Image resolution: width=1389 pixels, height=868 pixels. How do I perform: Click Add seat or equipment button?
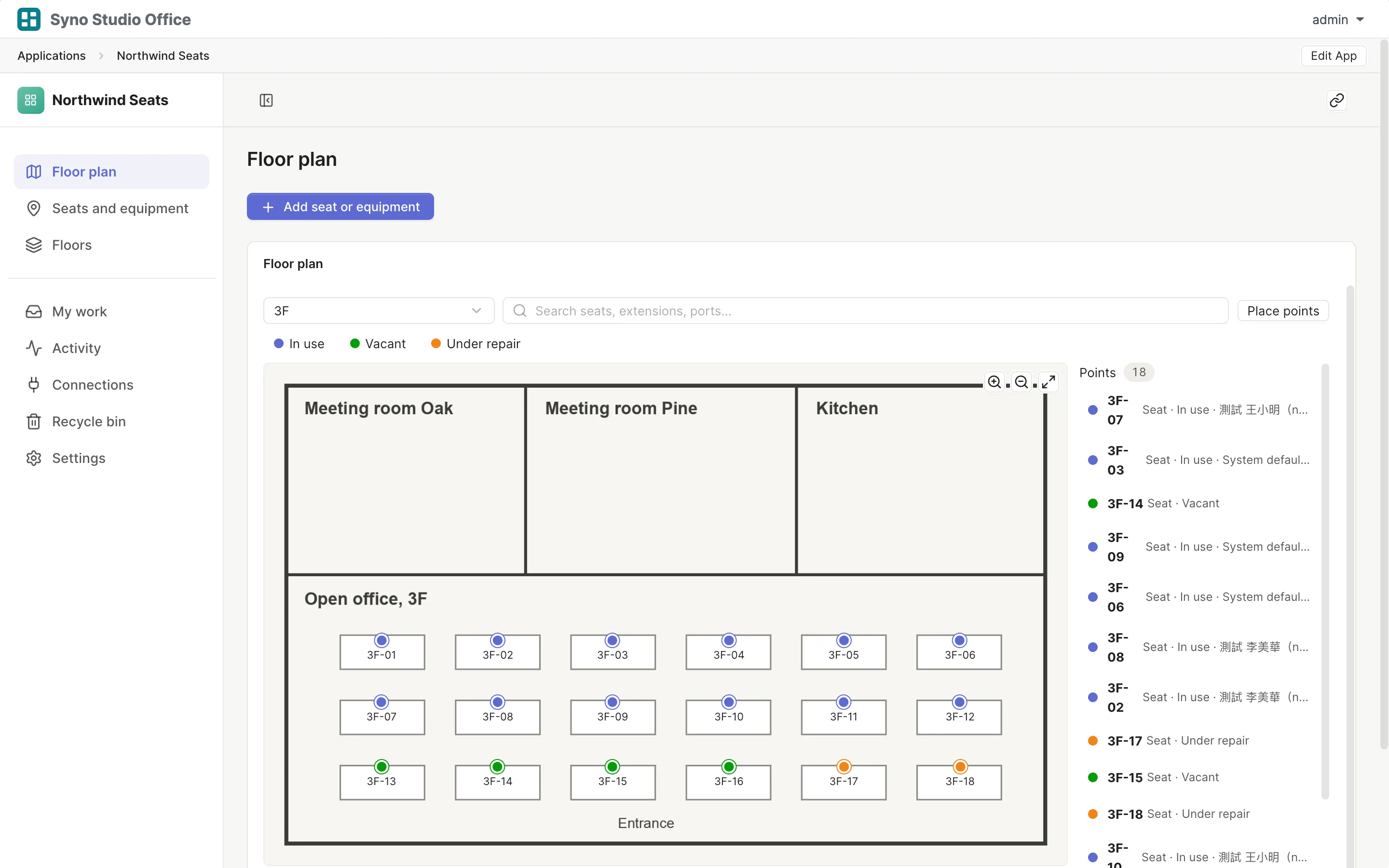340,207
